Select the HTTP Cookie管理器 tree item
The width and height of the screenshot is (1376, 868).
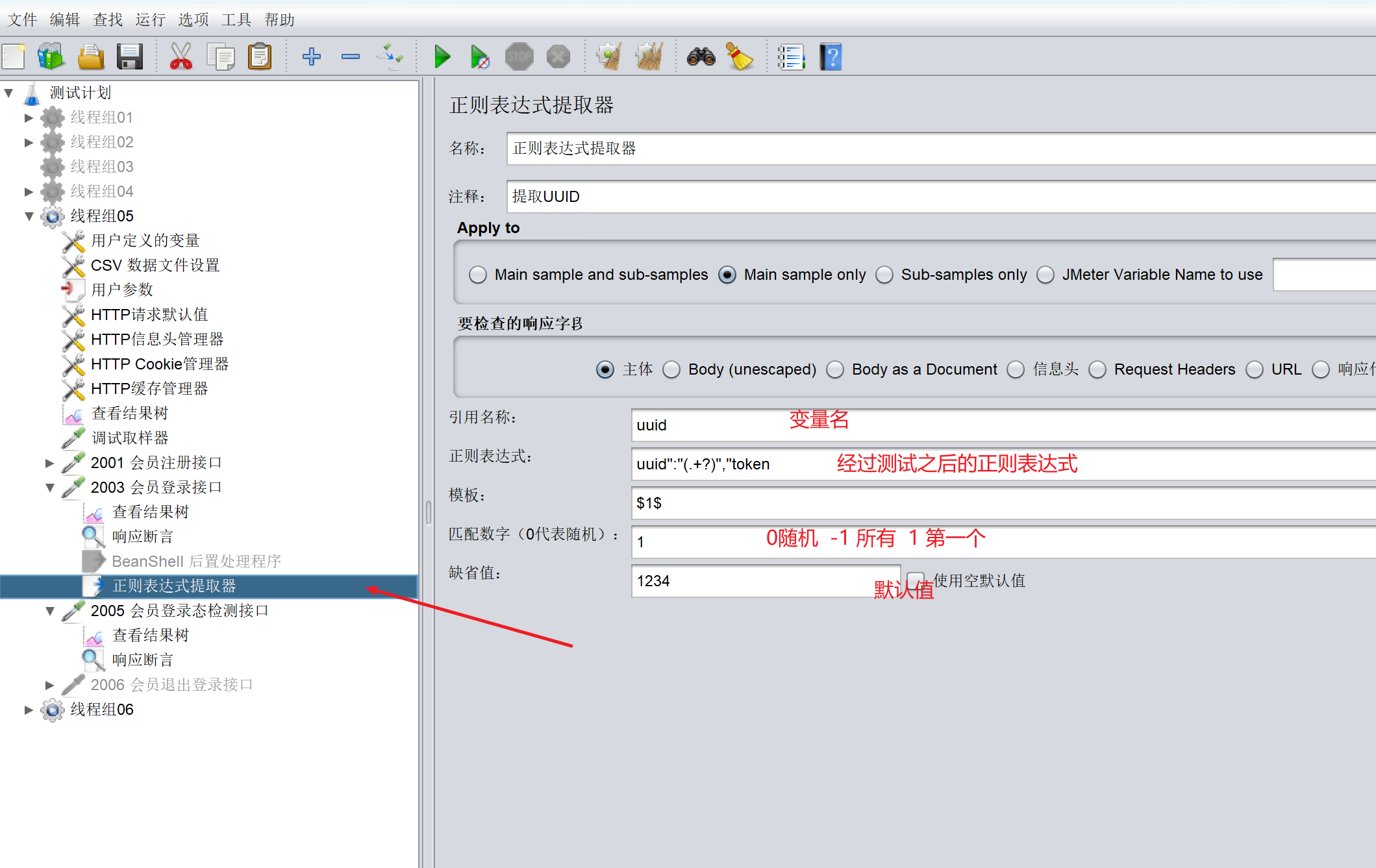point(160,364)
